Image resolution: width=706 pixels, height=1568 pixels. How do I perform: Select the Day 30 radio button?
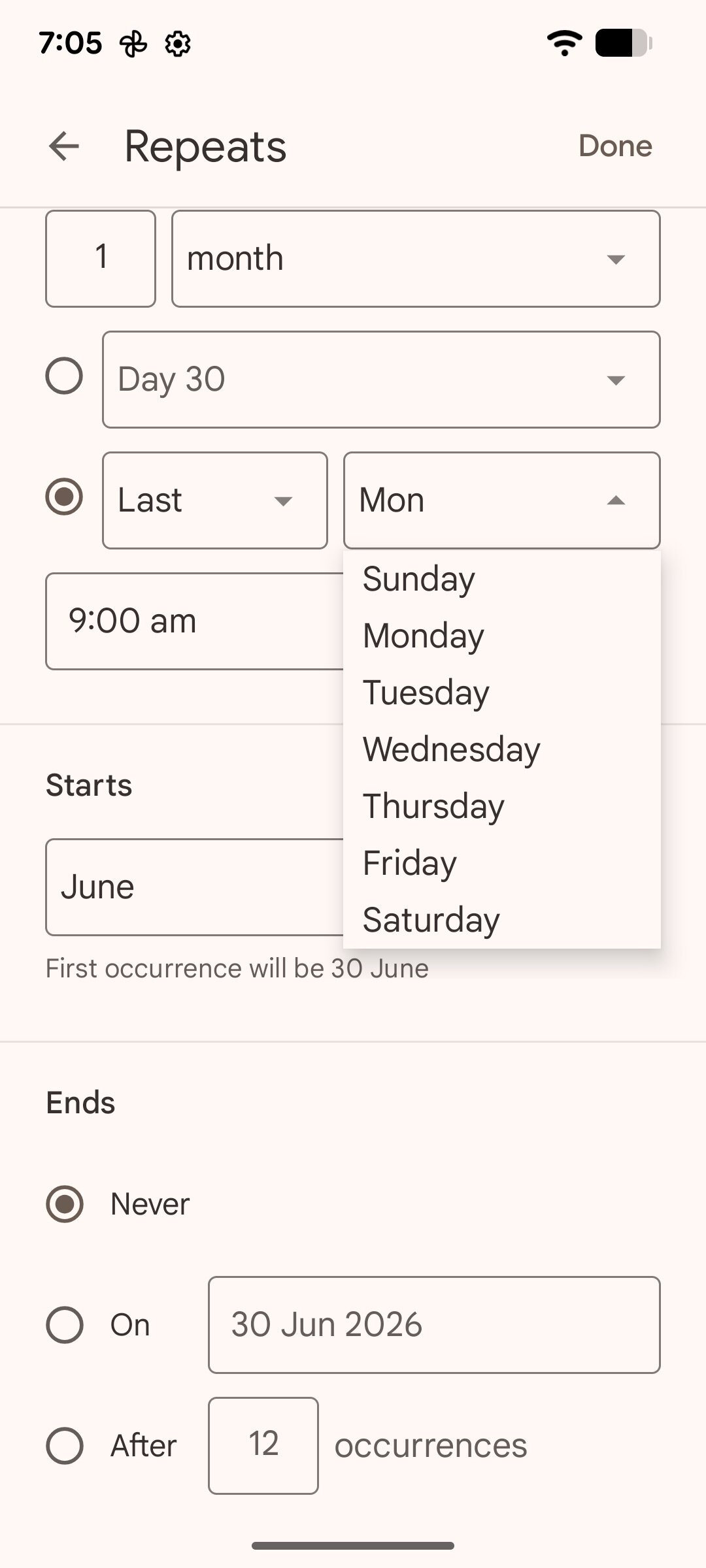pos(64,376)
